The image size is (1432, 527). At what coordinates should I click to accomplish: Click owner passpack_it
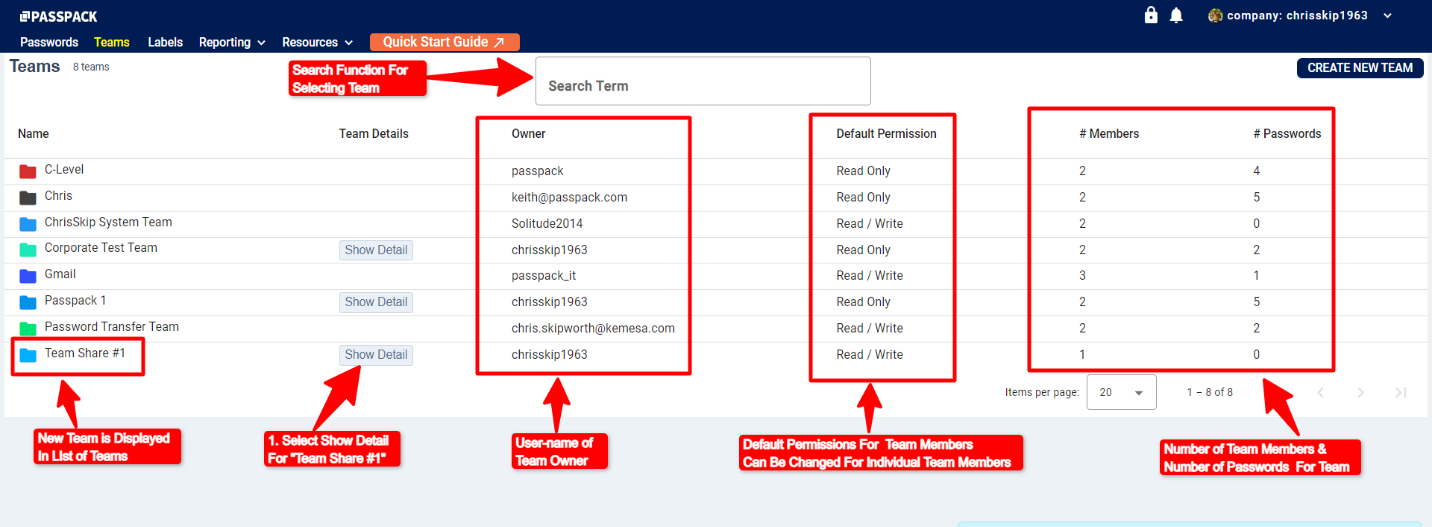(x=543, y=276)
